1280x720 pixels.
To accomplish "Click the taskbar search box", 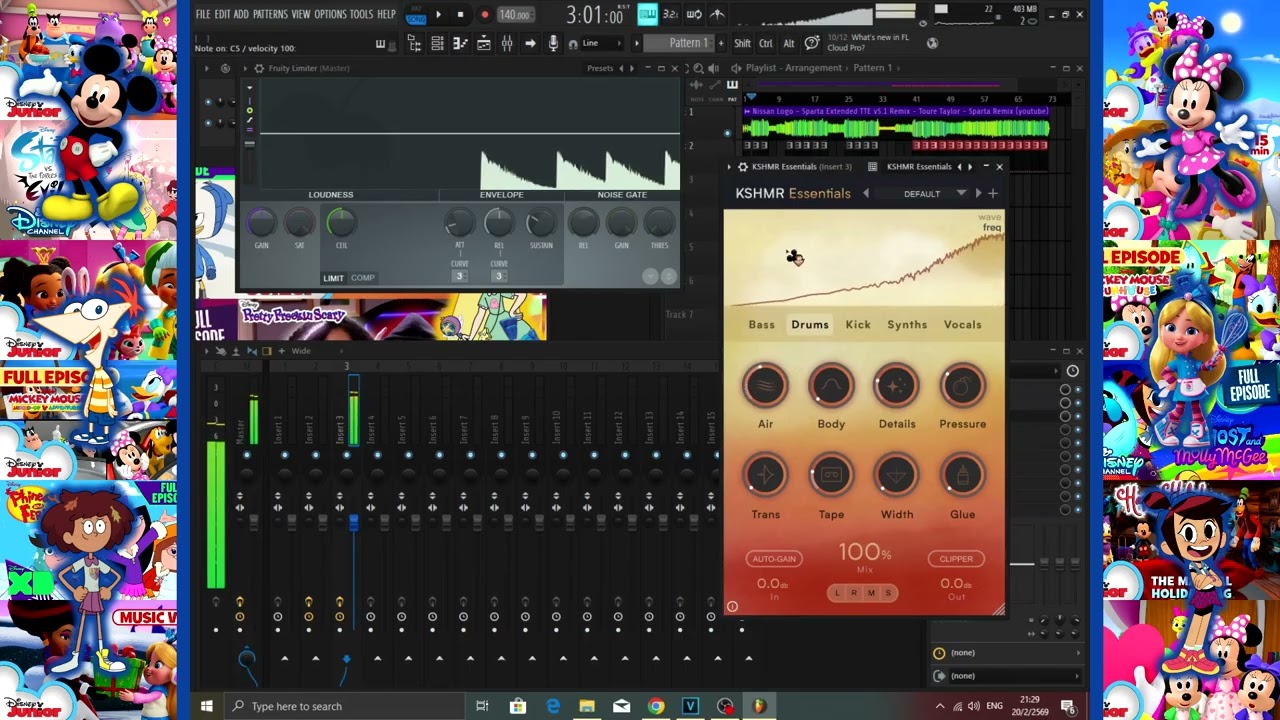I will (343, 706).
